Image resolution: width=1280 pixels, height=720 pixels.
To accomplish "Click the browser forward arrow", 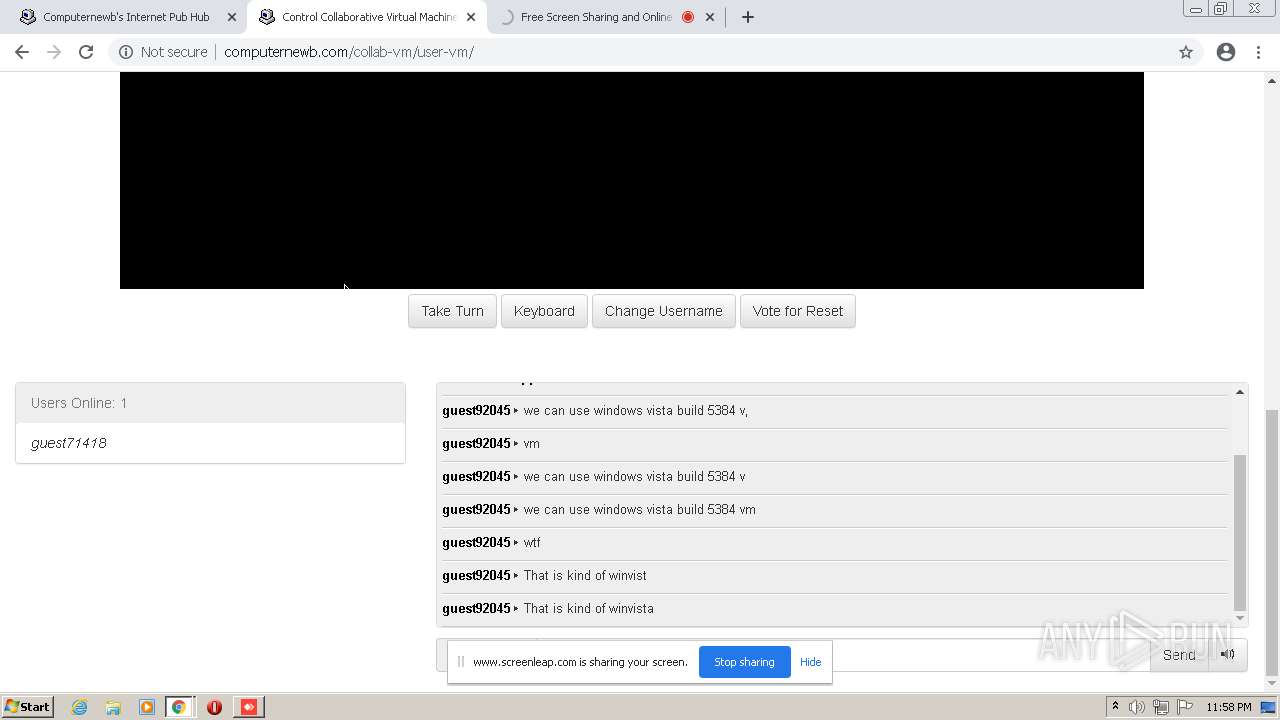I will pyautogui.click(x=54, y=52).
